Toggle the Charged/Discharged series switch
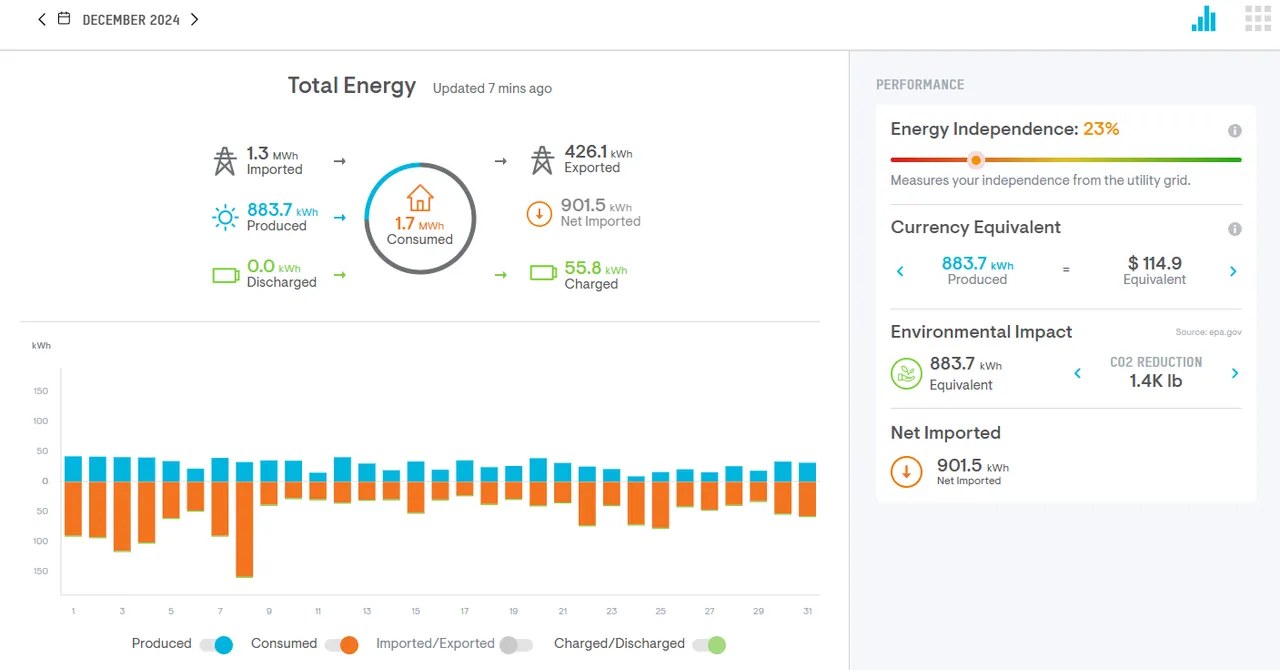1280x670 pixels. coord(709,645)
